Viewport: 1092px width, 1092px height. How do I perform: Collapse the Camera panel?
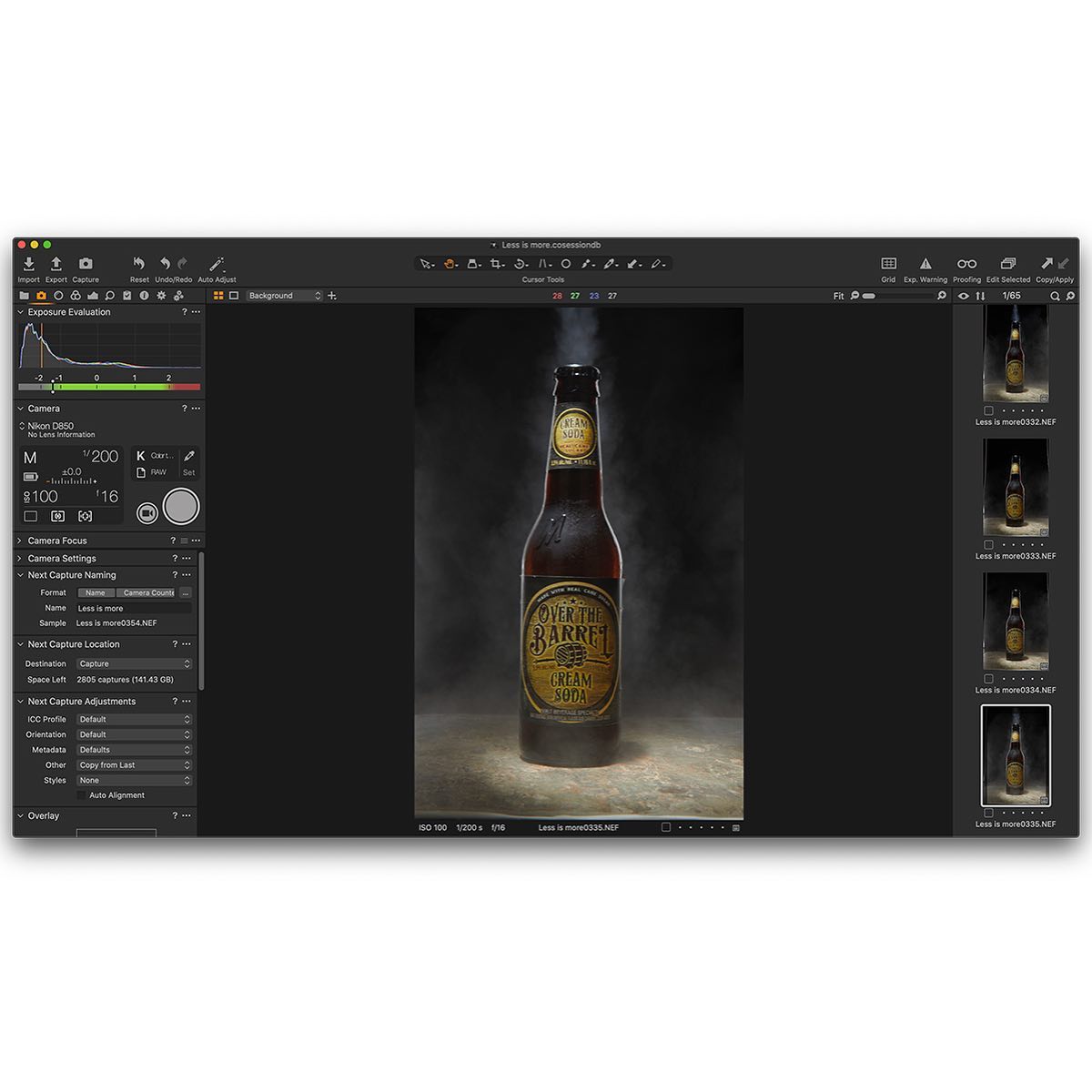click(21, 409)
